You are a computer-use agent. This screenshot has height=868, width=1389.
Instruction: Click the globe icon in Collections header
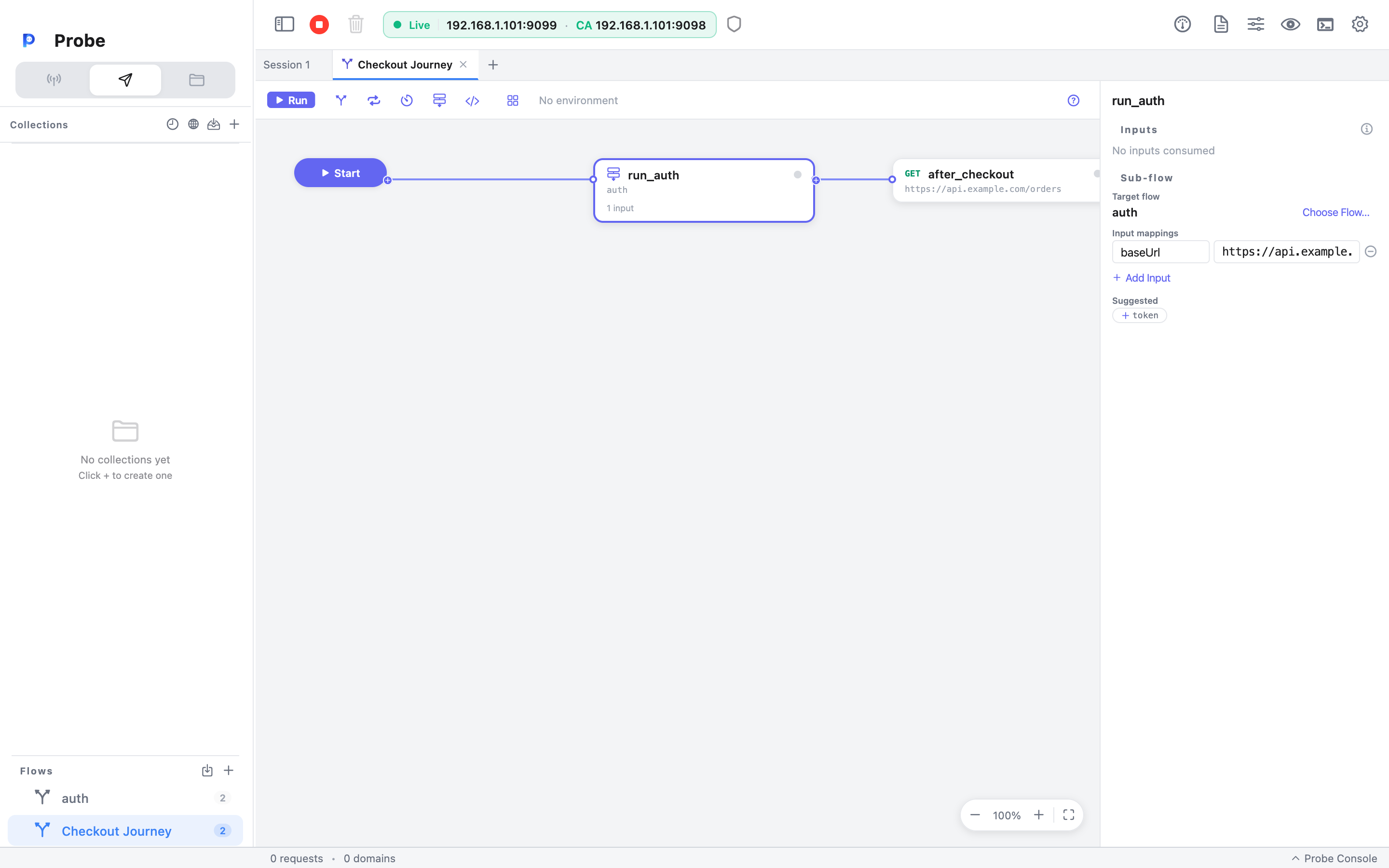[x=193, y=124]
